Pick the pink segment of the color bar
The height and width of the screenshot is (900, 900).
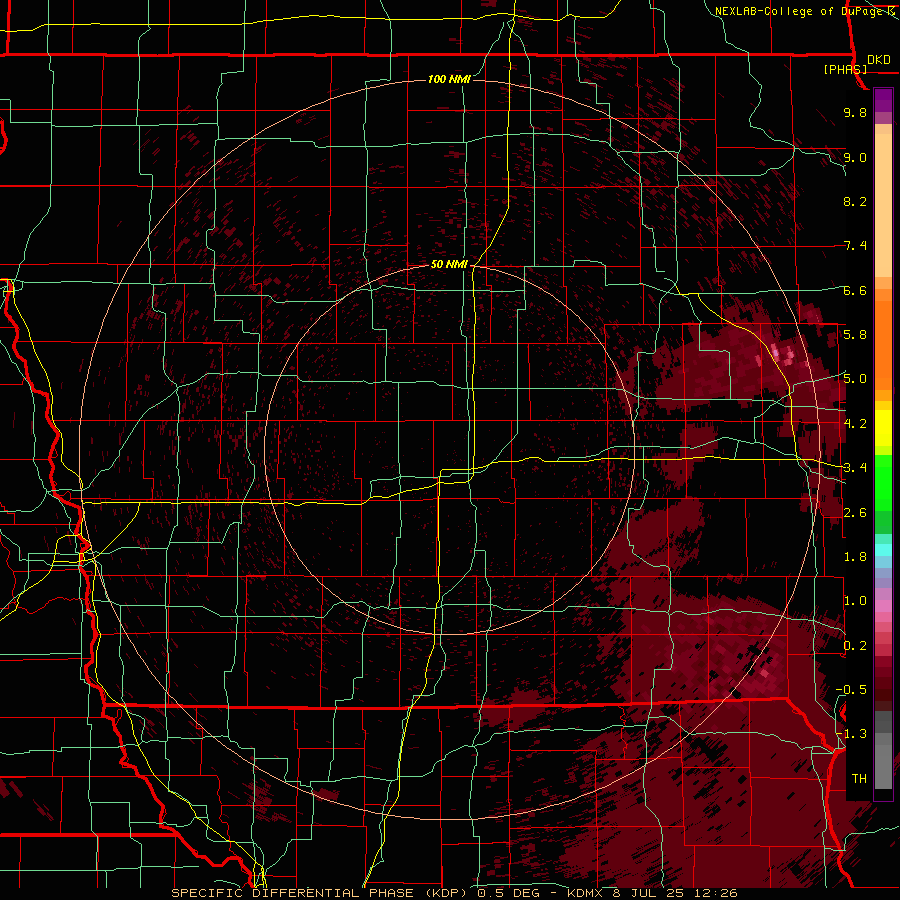pyautogui.click(x=883, y=606)
